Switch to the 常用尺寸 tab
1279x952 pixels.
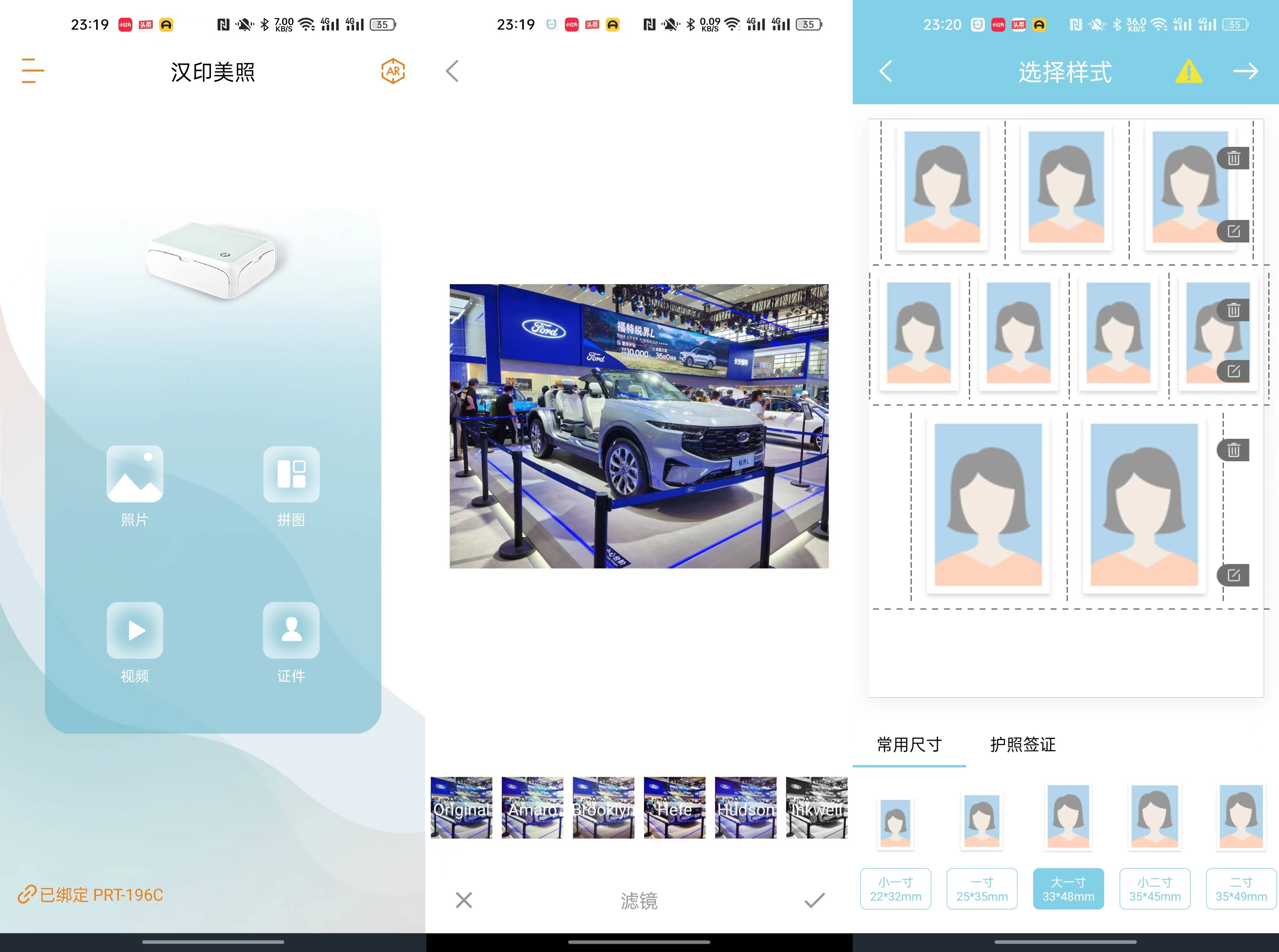coord(909,744)
